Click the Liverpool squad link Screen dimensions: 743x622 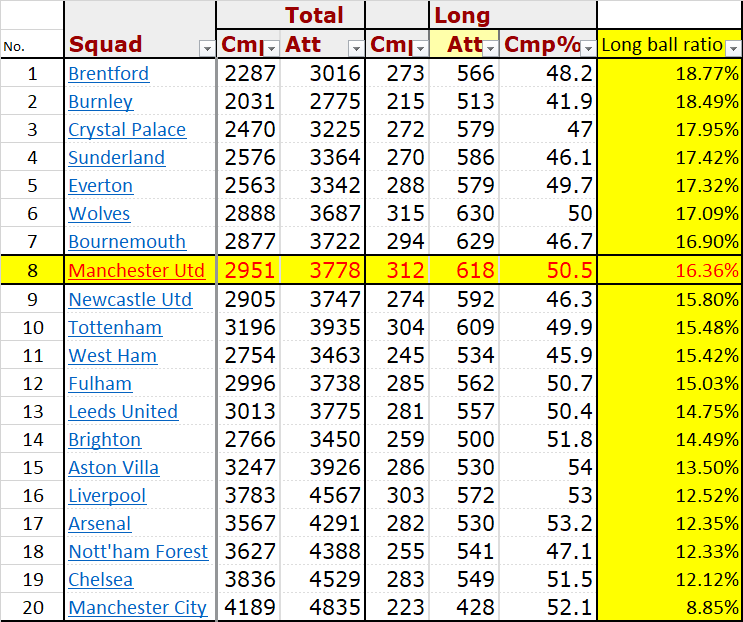pos(107,496)
